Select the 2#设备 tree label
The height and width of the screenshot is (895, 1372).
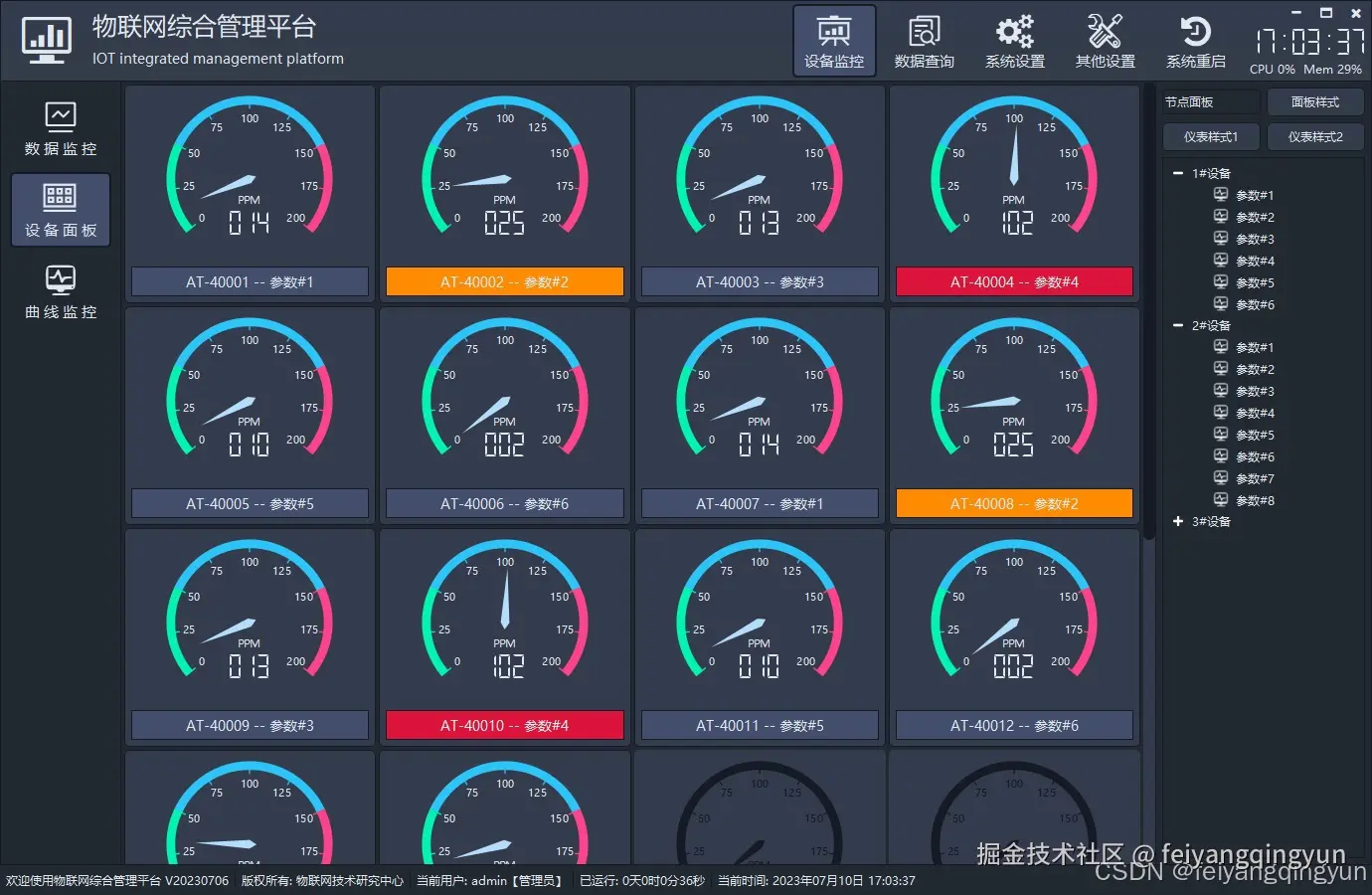pyautogui.click(x=1211, y=325)
